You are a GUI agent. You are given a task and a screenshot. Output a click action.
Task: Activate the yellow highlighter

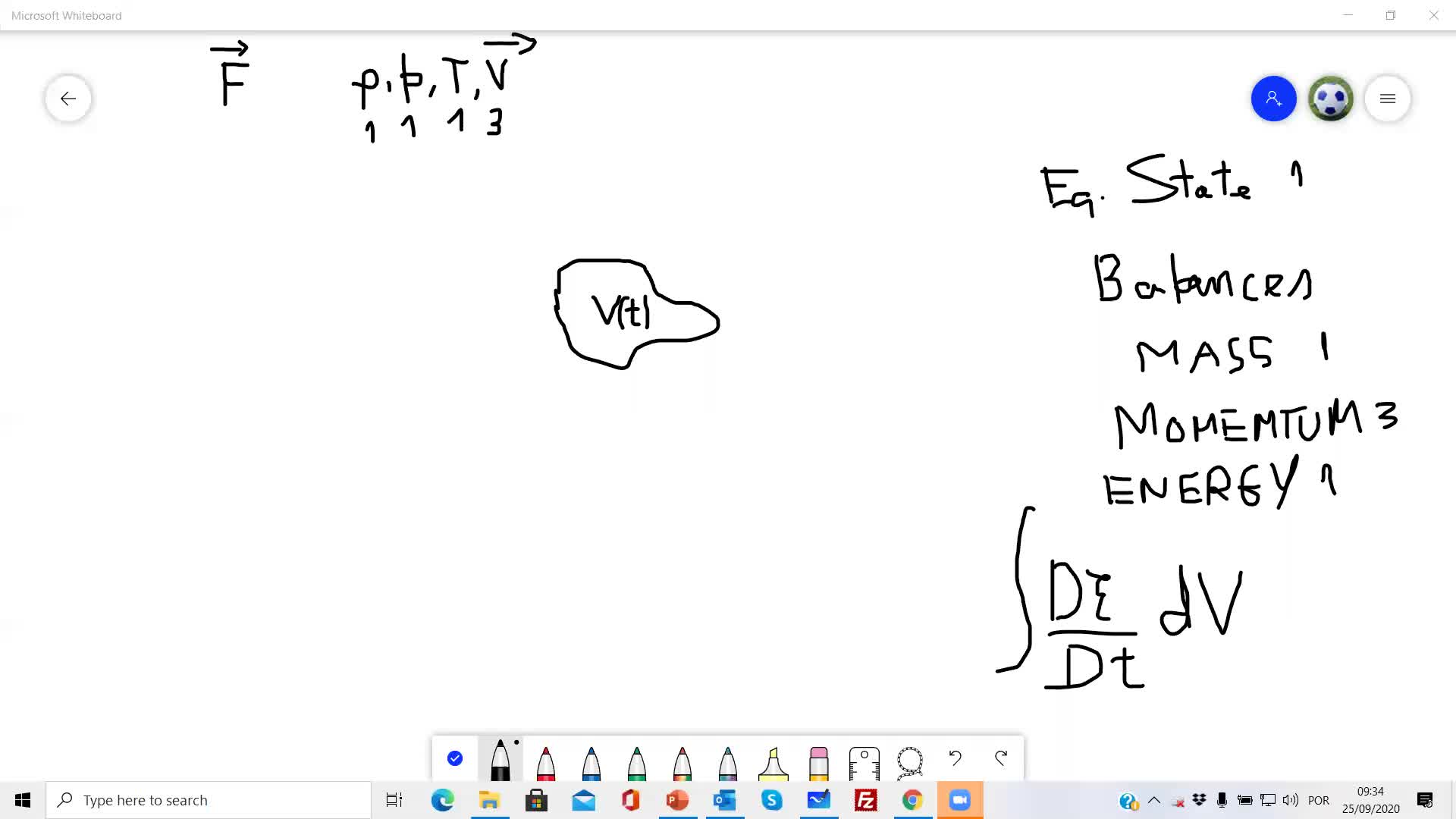[773, 762]
